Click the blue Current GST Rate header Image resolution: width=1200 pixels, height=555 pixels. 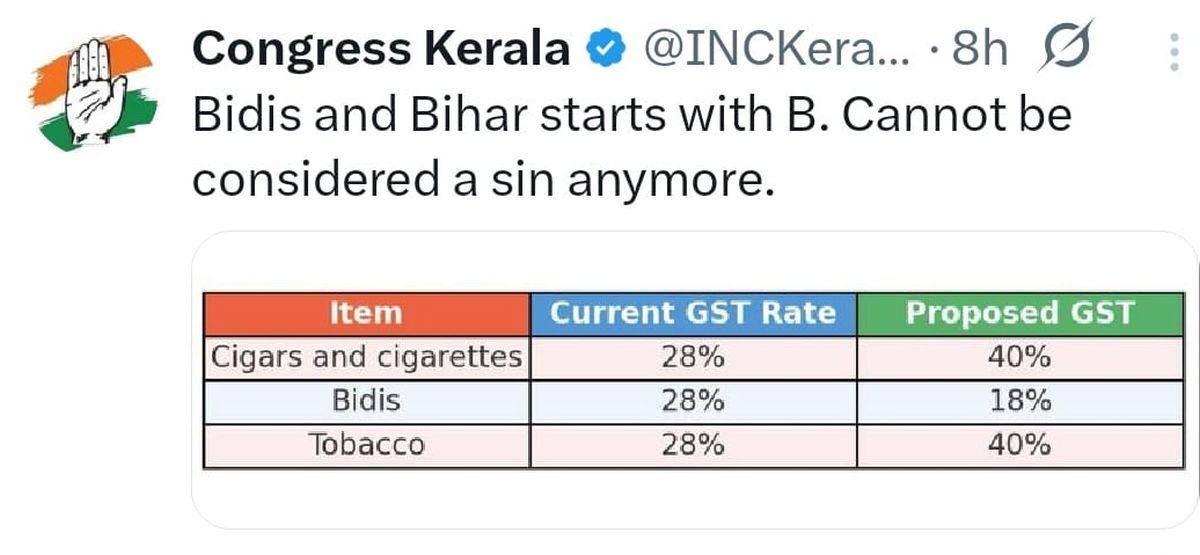tap(693, 313)
